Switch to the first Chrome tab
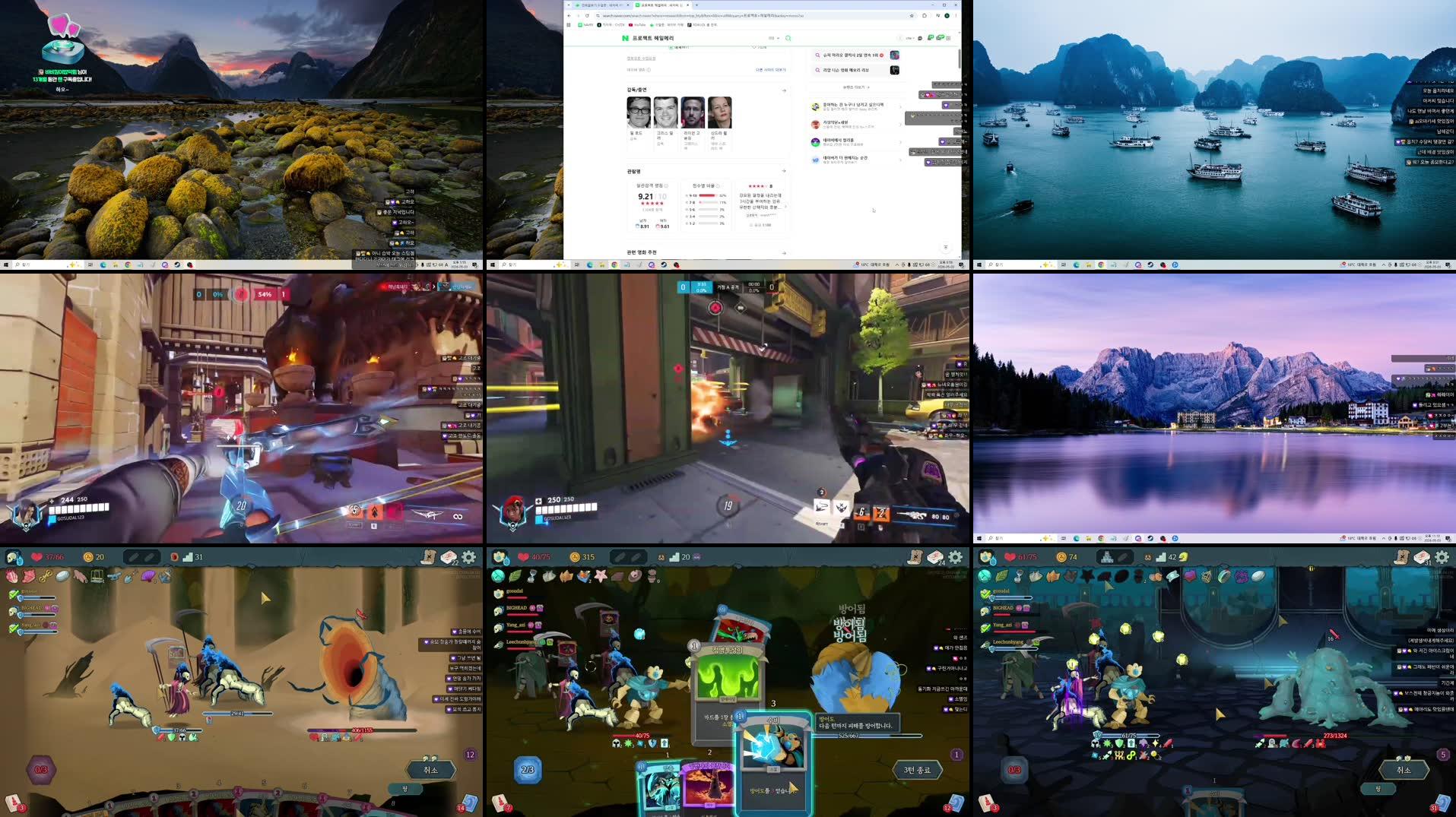 pyautogui.click(x=602, y=5)
